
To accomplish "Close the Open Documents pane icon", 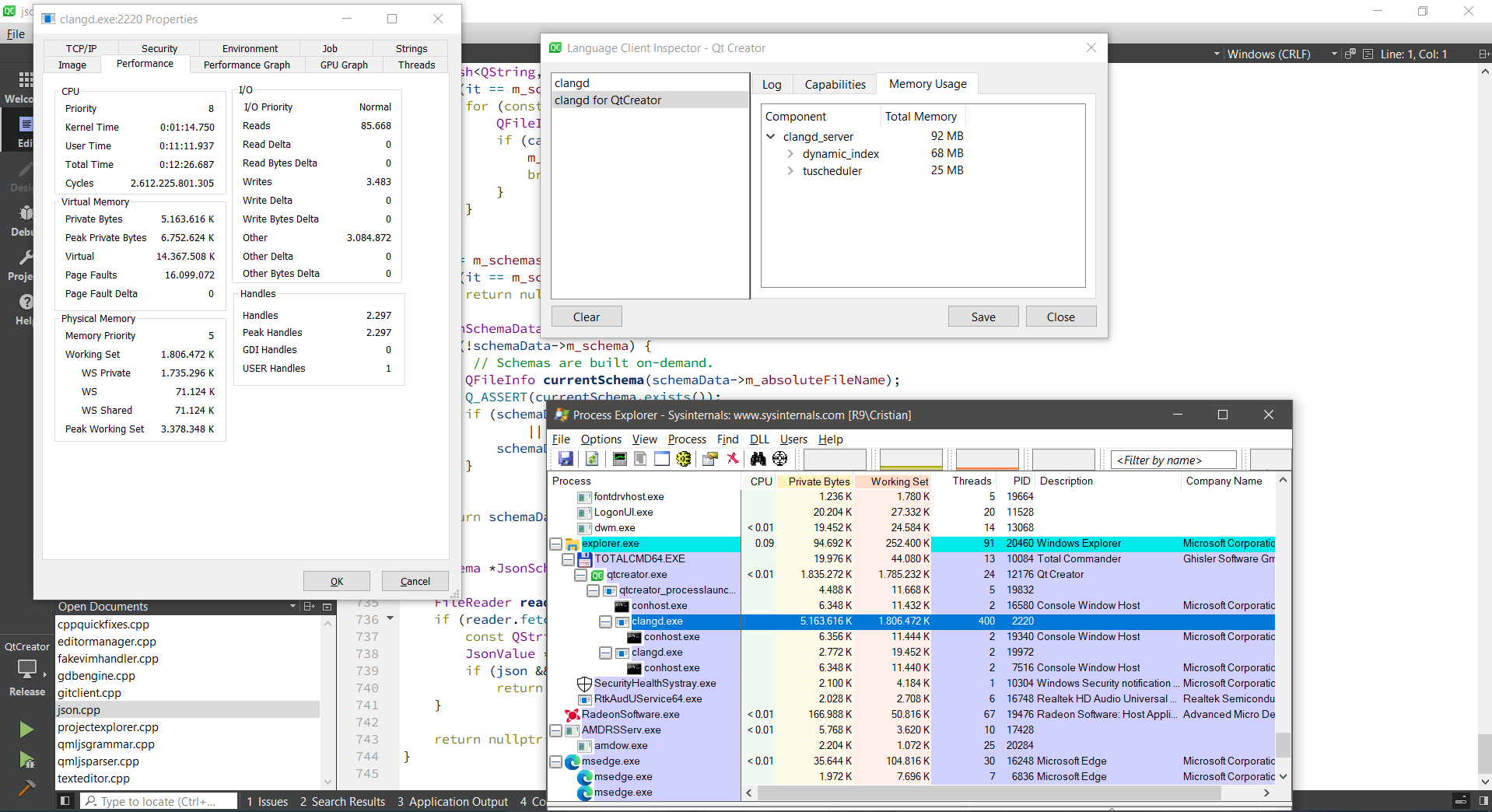I will pos(327,607).
